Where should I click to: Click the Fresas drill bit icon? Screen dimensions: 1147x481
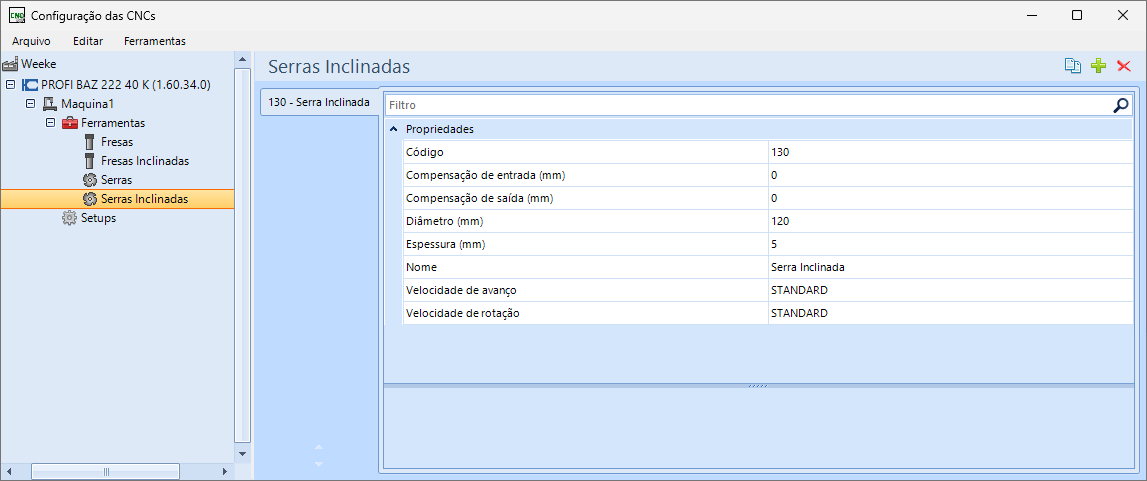pos(90,142)
